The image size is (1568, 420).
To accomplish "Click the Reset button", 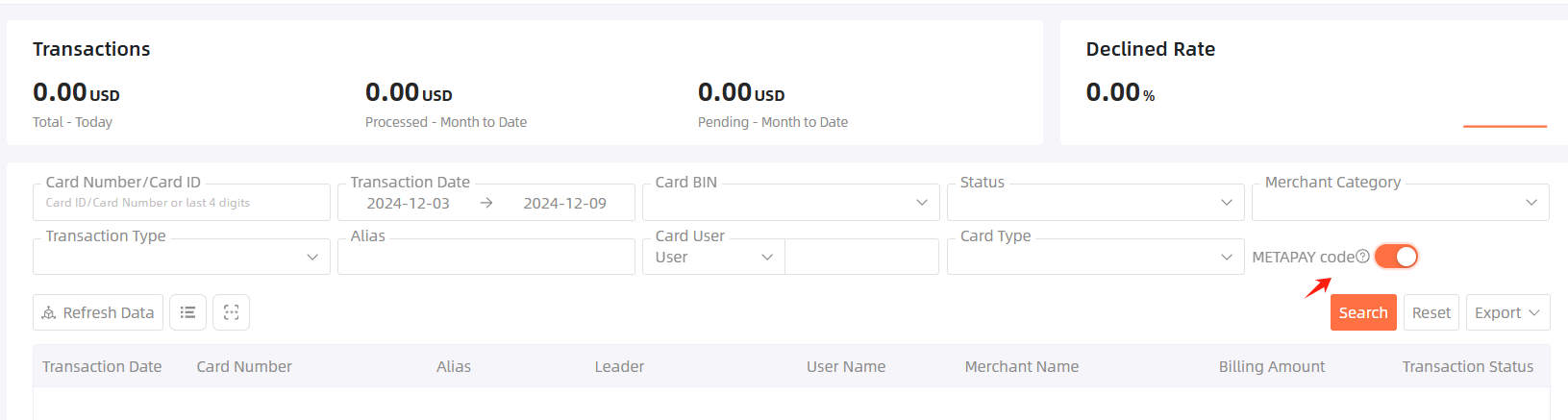I will coord(1431,312).
